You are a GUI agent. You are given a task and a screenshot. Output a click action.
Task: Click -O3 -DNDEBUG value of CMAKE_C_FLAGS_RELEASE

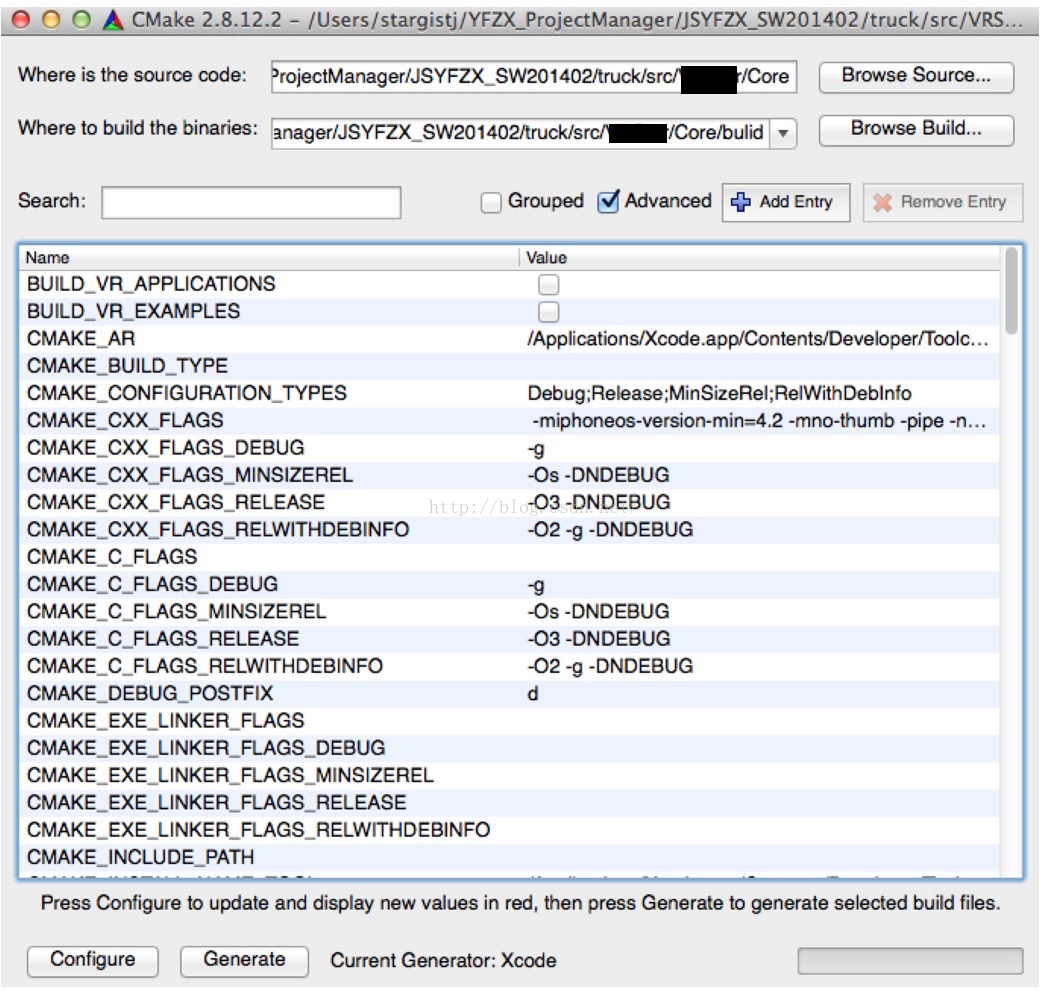[x=598, y=639]
